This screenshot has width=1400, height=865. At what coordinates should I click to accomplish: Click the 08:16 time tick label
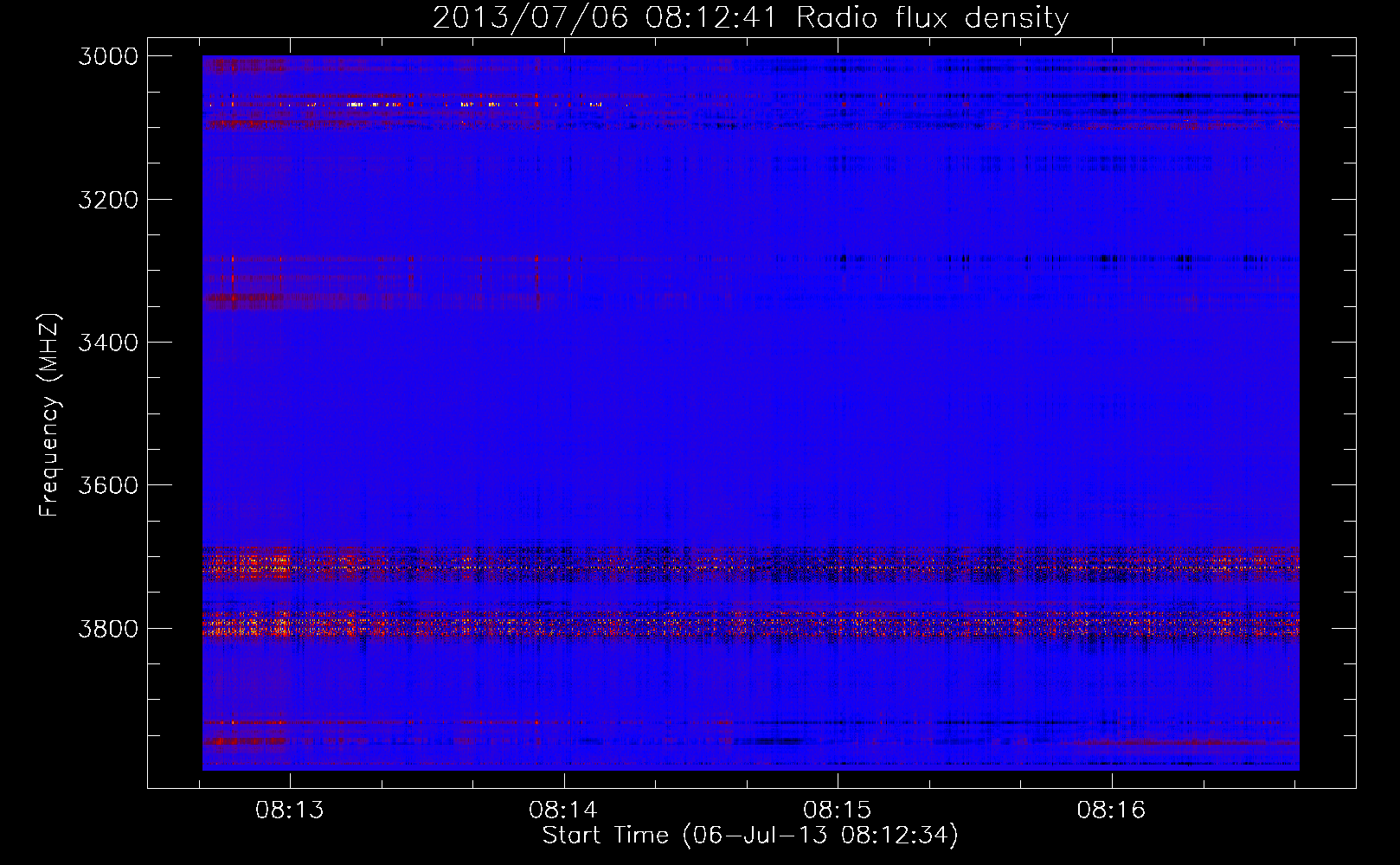click(1111, 810)
